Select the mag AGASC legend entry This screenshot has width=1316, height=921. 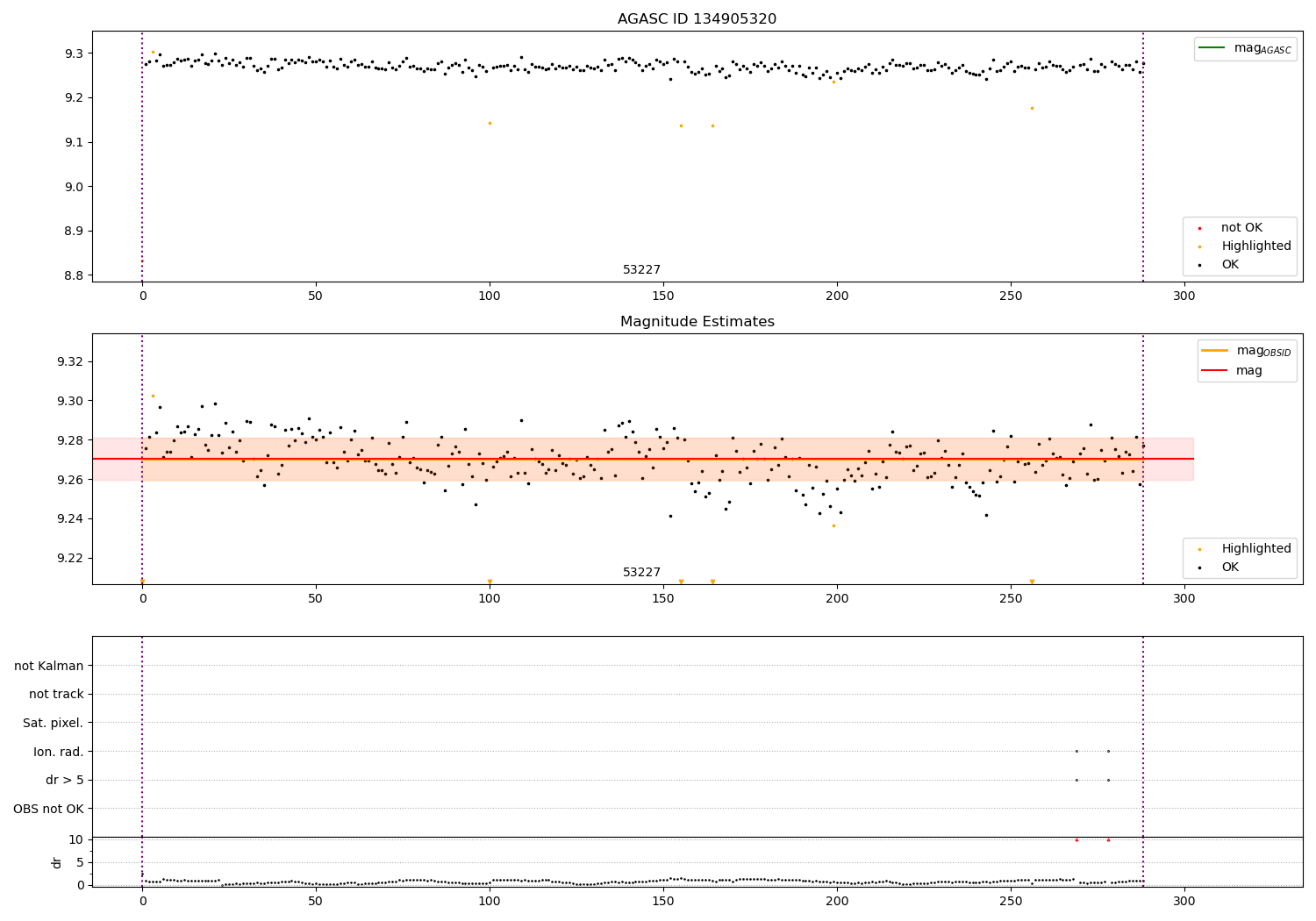pos(1245,49)
